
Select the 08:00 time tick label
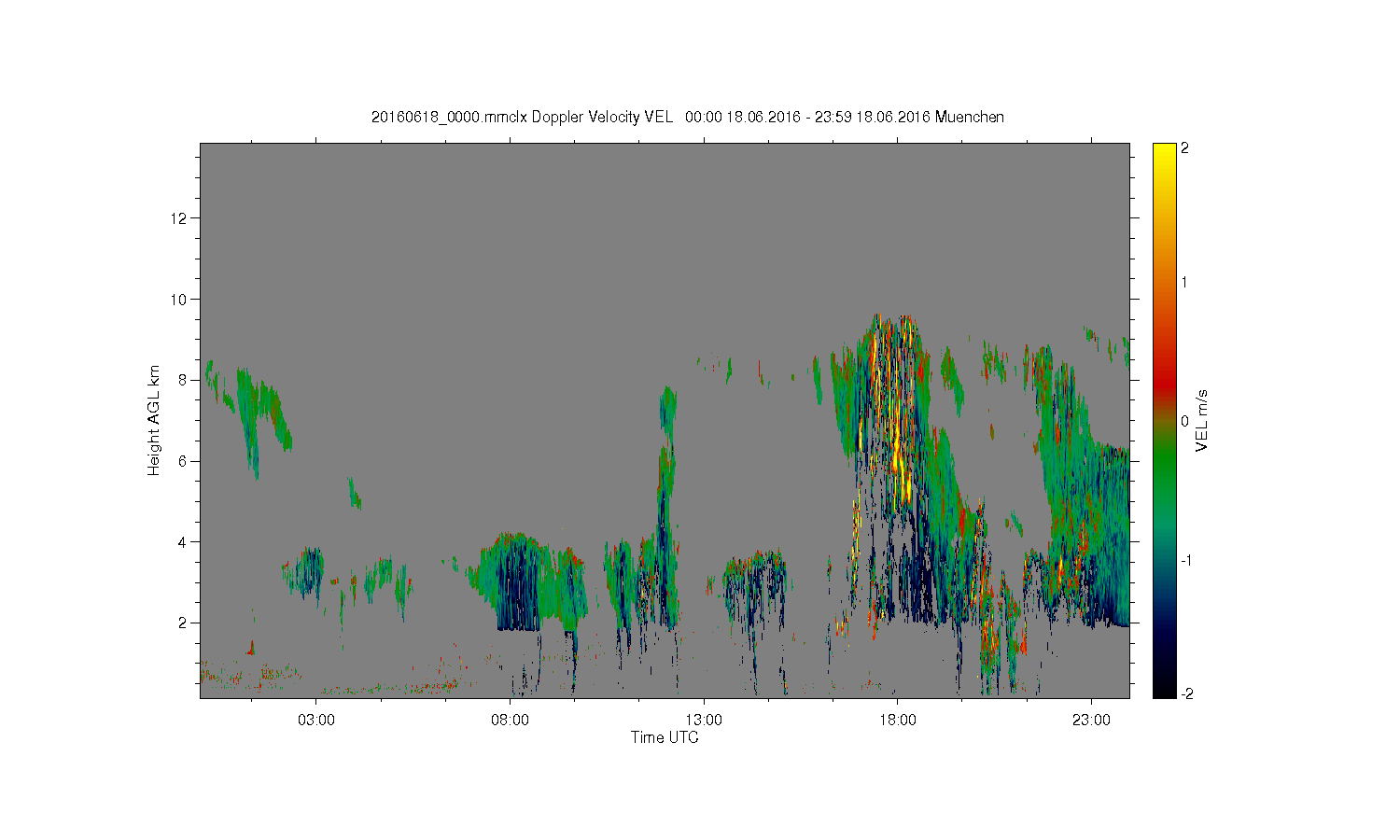click(510, 720)
